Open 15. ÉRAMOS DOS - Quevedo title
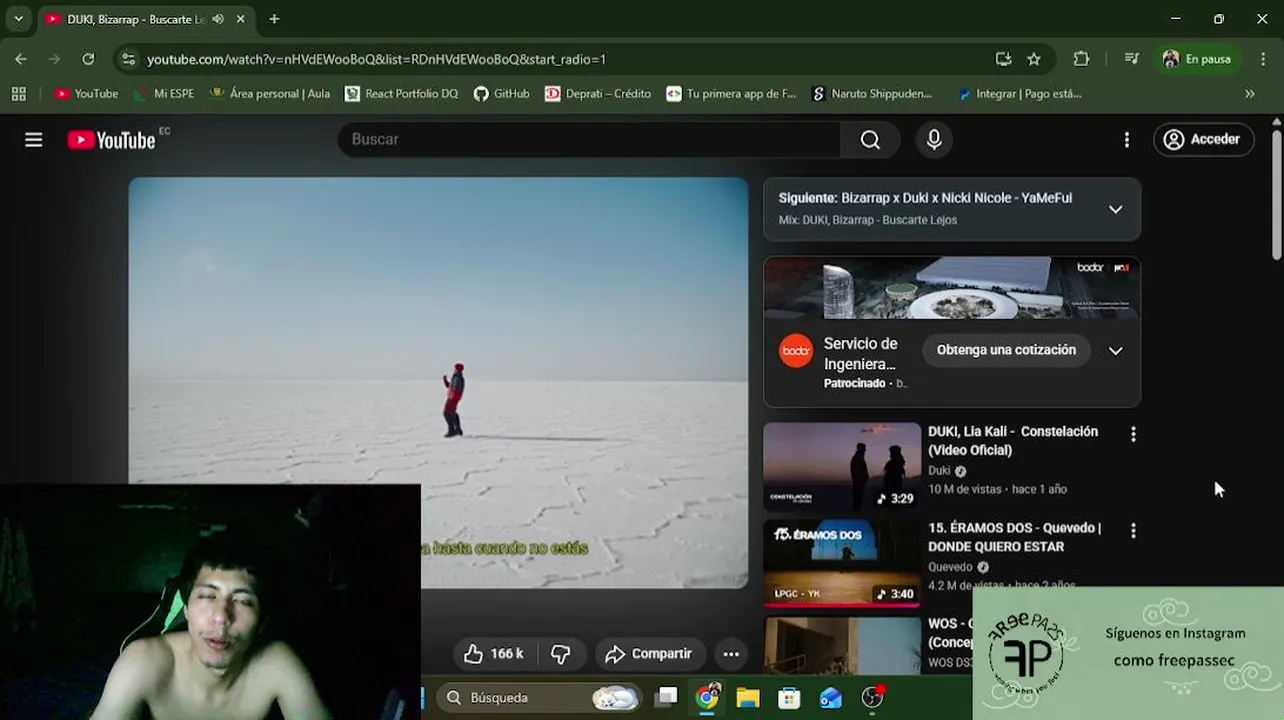This screenshot has width=1284, height=720. tap(1014, 537)
